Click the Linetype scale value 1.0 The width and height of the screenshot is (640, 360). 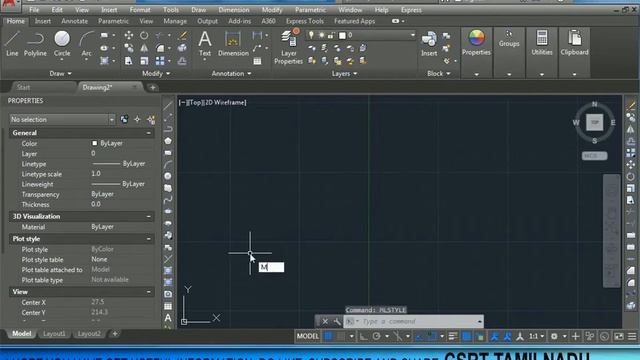[x=96, y=173]
